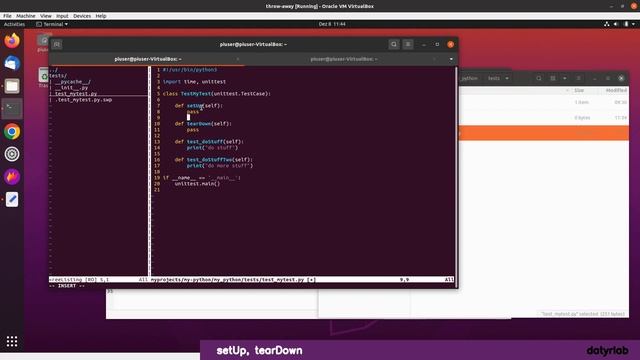Switch to the second terminal tab
The height and width of the screenshot is (360, 640).
point(344,59)
